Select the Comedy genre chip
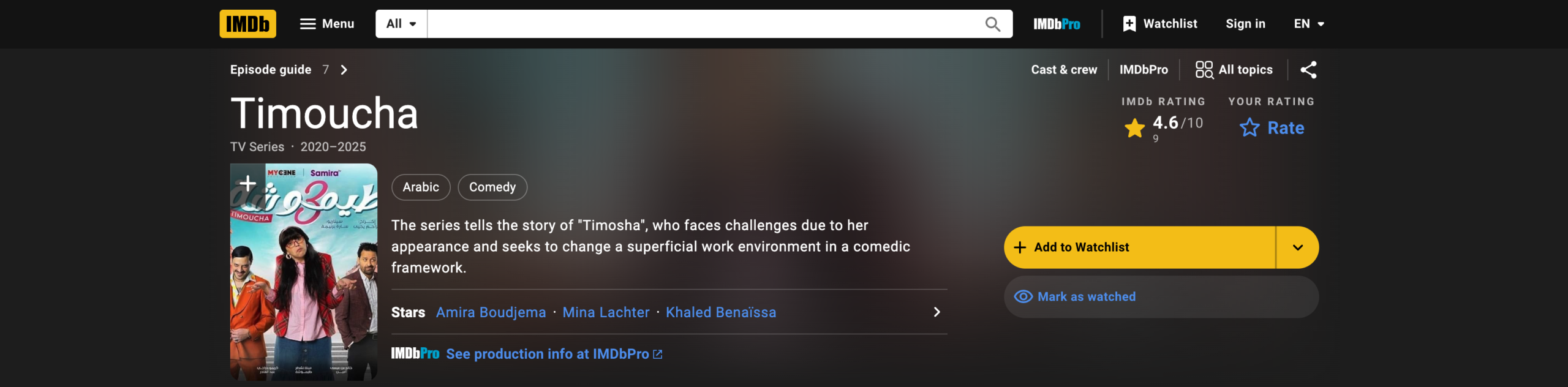 [492, 187]
